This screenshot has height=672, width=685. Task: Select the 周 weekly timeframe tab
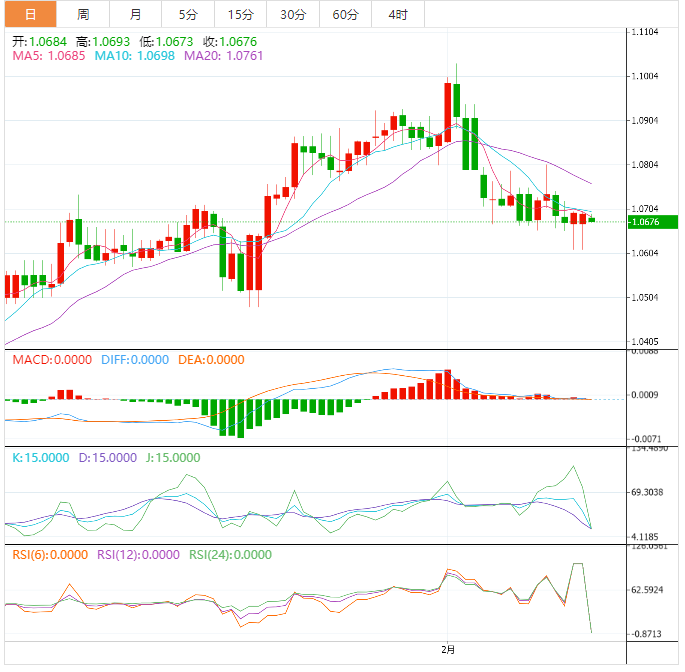click(83, 14)
